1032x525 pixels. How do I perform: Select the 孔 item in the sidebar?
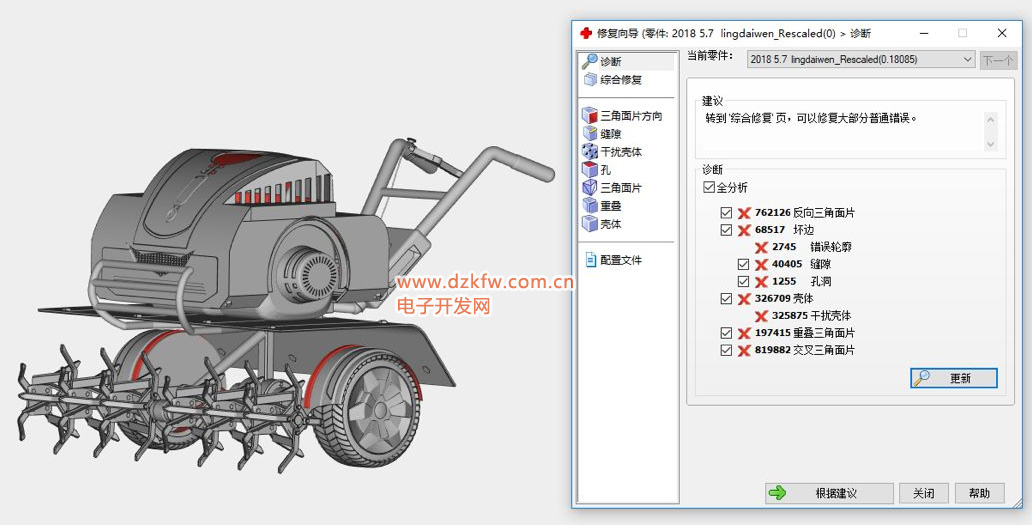coord(605,170)
